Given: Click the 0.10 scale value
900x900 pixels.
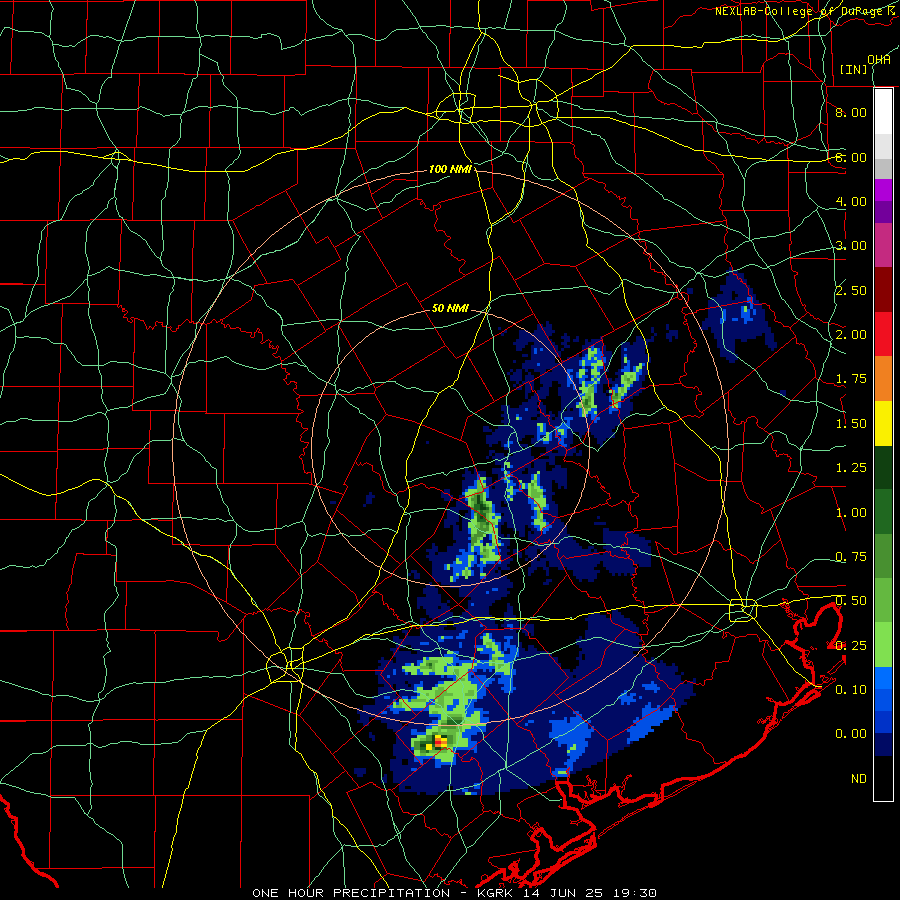Looking at the screenshot, I should tap(851, 690).
